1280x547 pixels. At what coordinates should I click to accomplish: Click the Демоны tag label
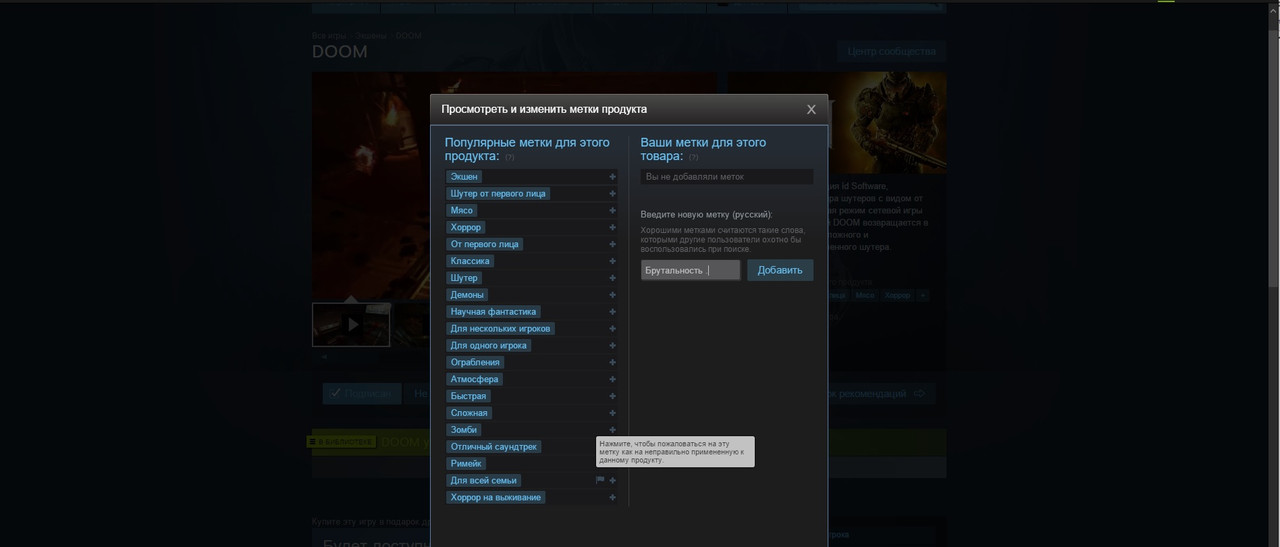467,295
